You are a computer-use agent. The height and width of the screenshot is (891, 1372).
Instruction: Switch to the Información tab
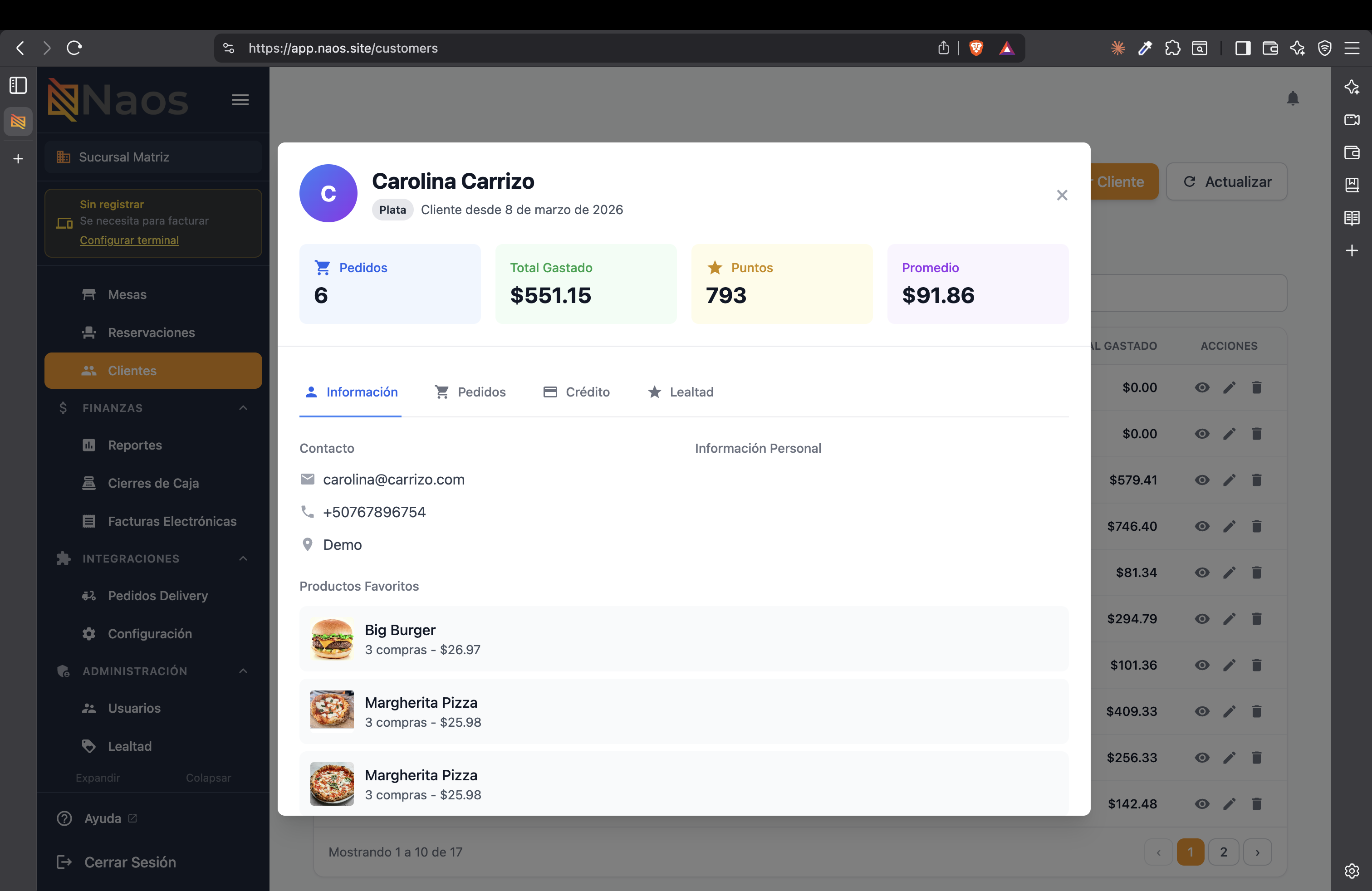coord(351,392)
